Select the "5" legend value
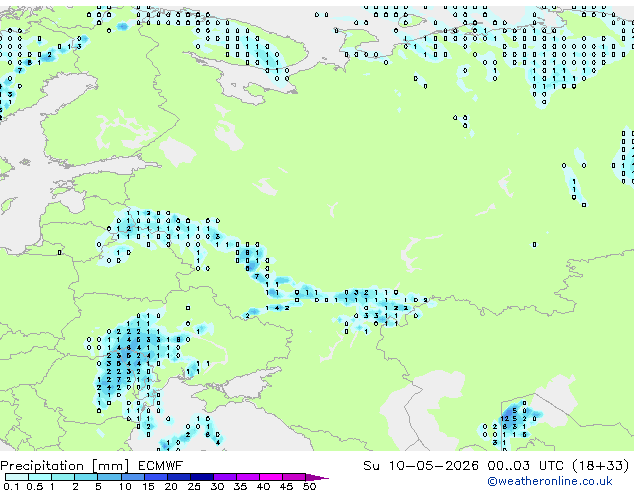 (98, 486)
